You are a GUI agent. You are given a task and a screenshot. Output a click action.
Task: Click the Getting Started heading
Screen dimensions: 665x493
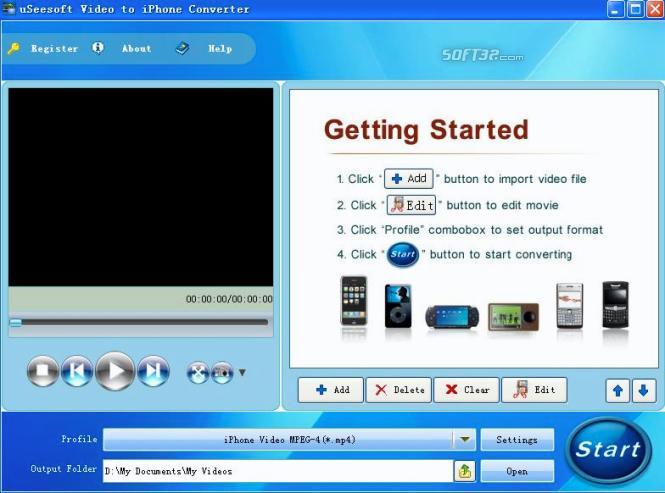(x=426, y=130)
